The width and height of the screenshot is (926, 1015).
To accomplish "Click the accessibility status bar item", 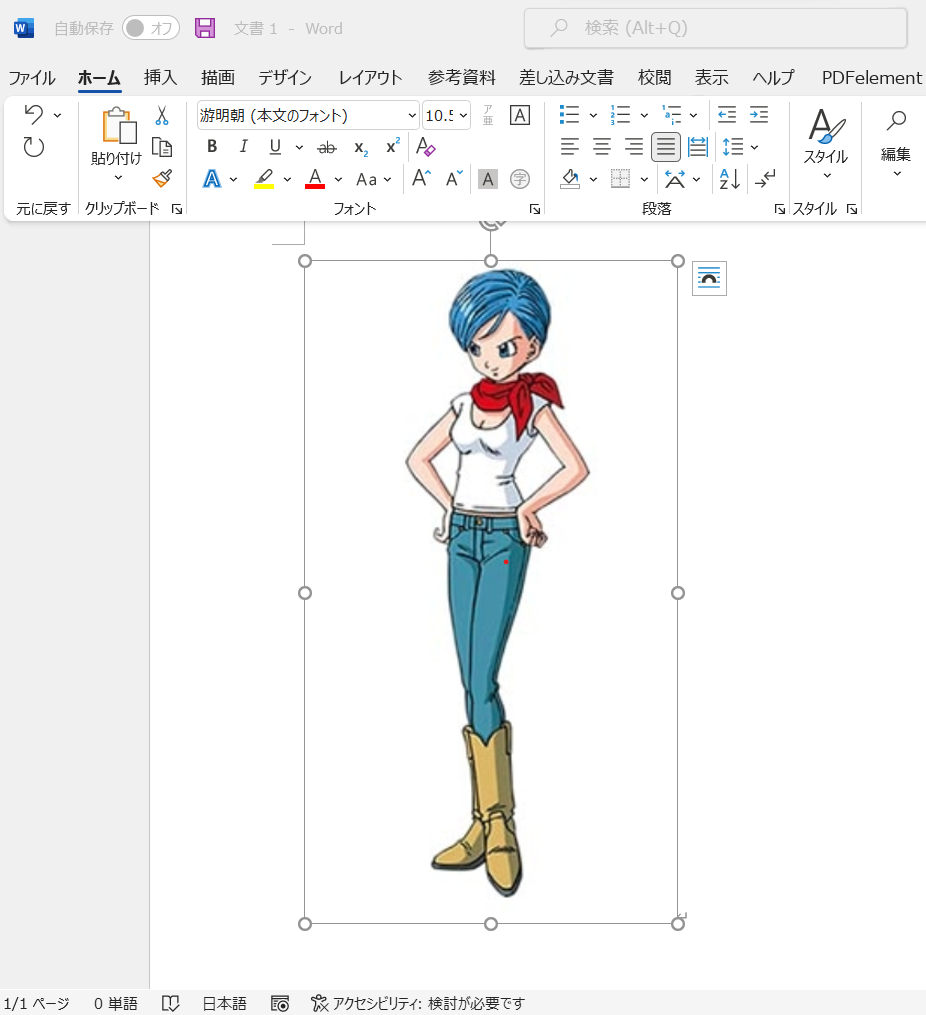I will coord(417,1003).
